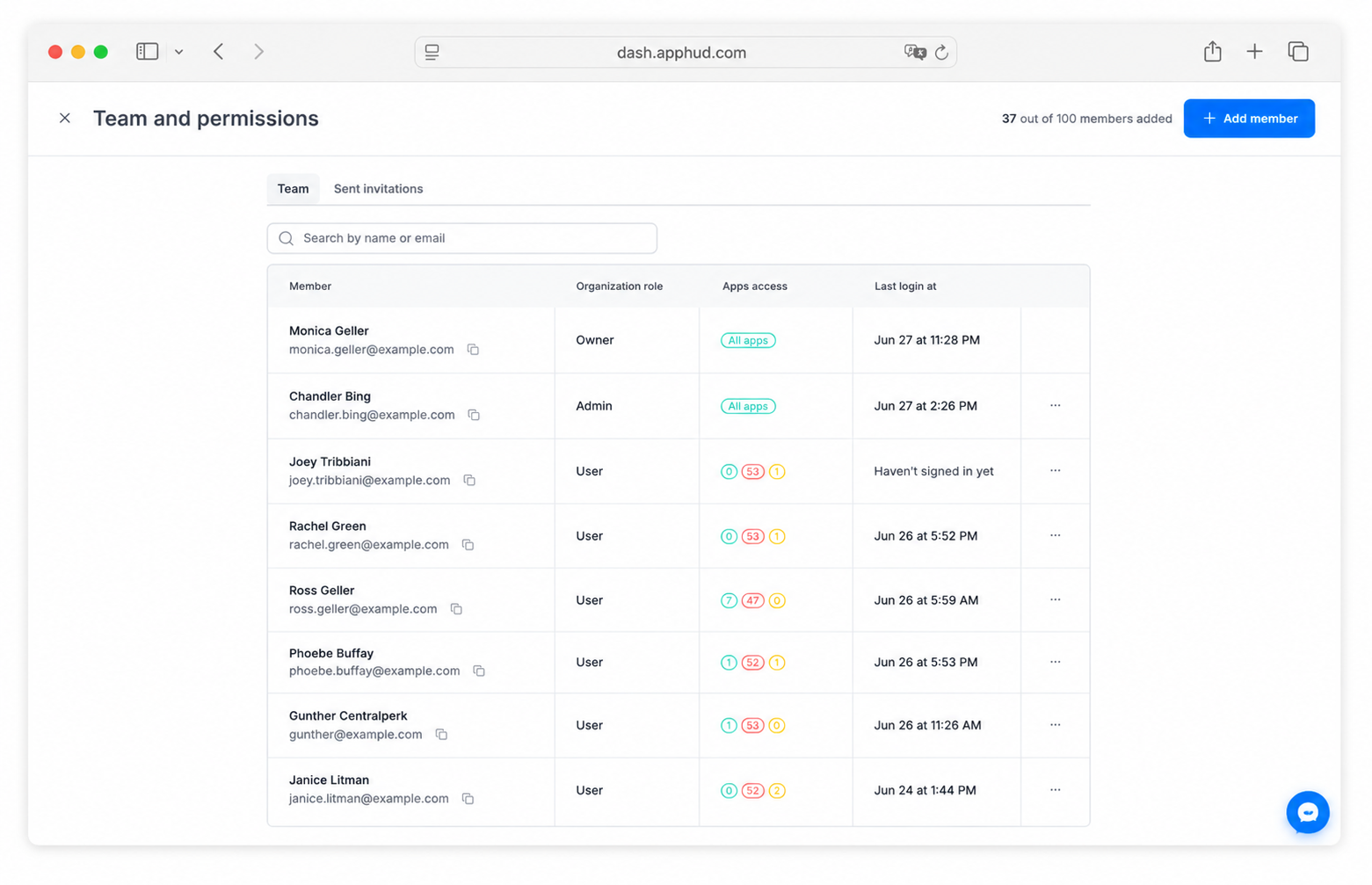Click "Jun 24 at 1:44 PM" login time
Image resolution: width=1372 pixels, height=885 pixels.
pos(925,790)
